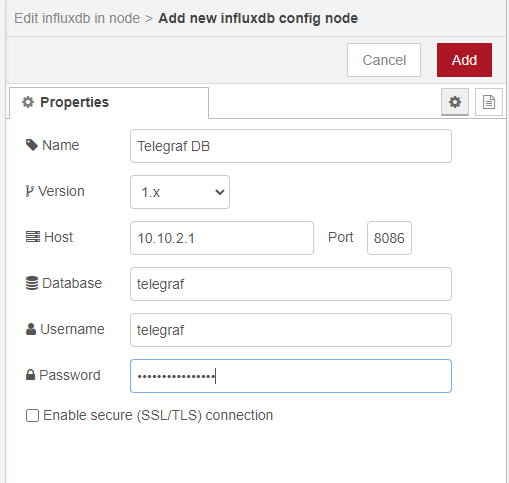The height and width of the screenshot is (483, 509).
Task: Open node description document icon
Action: pyautogui.click(x=489, y=102)
